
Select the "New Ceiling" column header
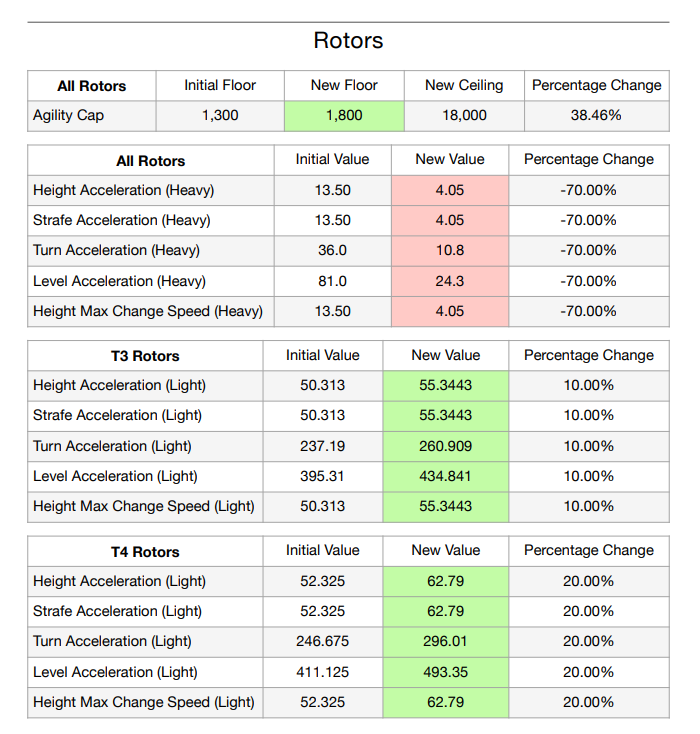coord(464,85)
